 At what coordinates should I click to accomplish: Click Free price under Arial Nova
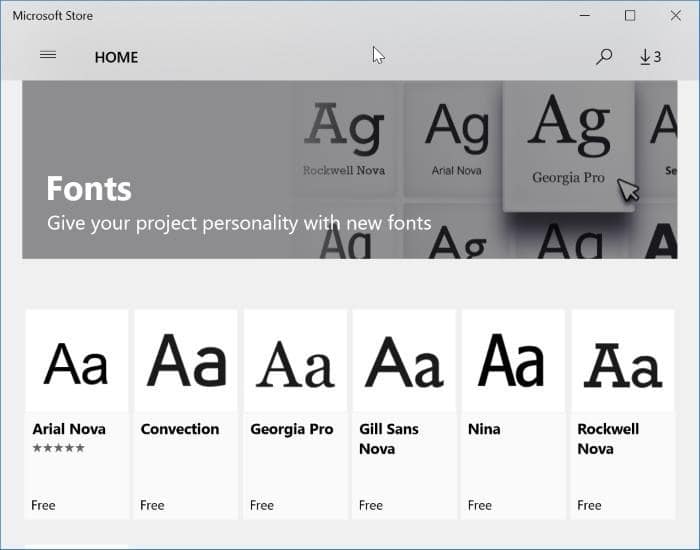click(43, 505)
